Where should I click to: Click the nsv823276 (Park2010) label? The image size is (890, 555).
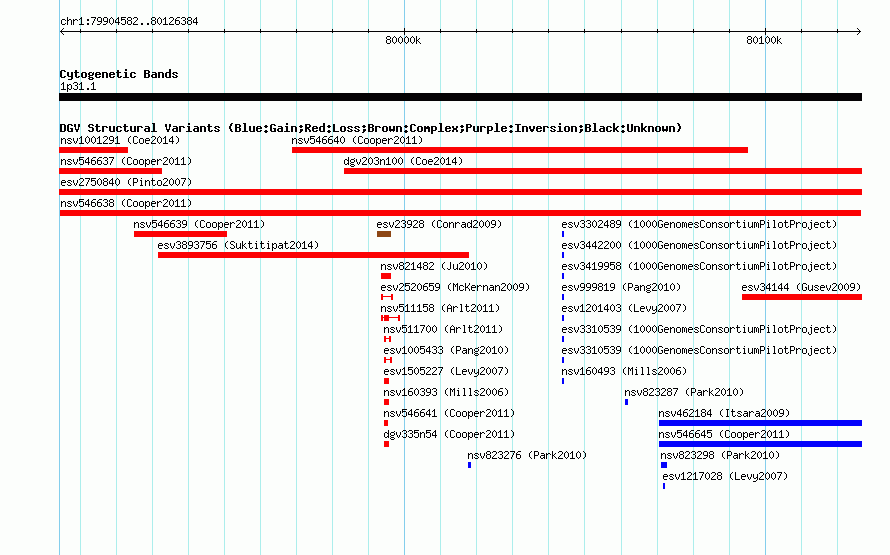(x=527, y=455)
